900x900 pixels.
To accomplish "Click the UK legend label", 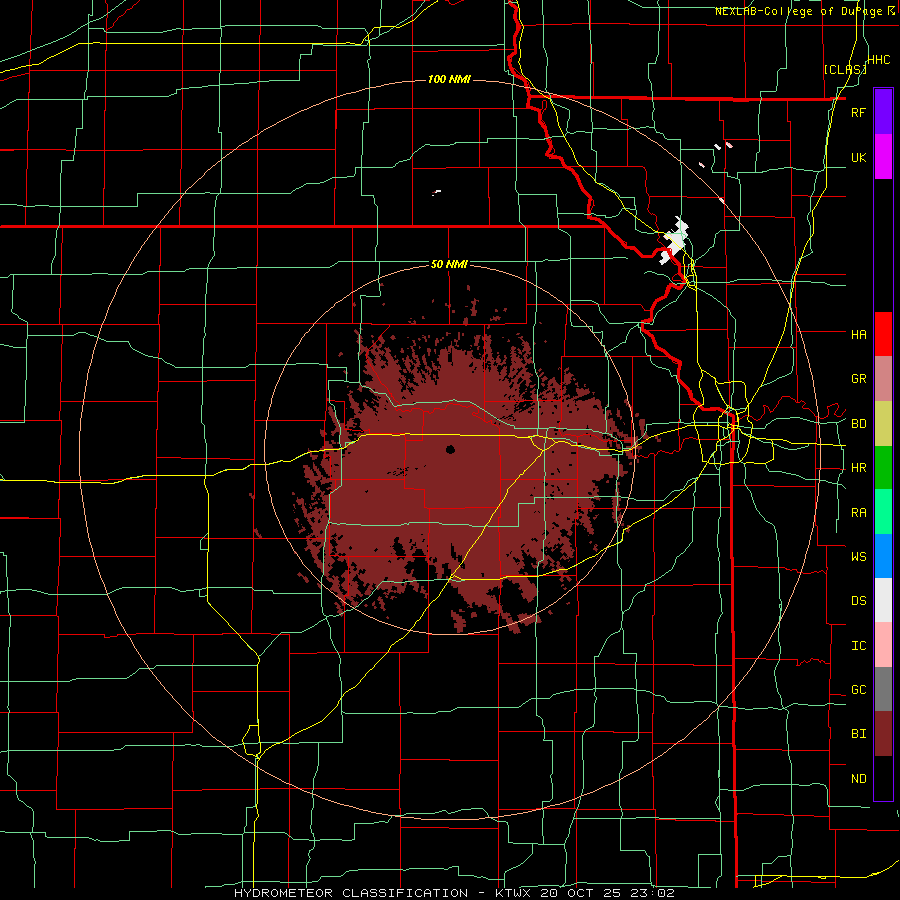I will coord(859,157).
